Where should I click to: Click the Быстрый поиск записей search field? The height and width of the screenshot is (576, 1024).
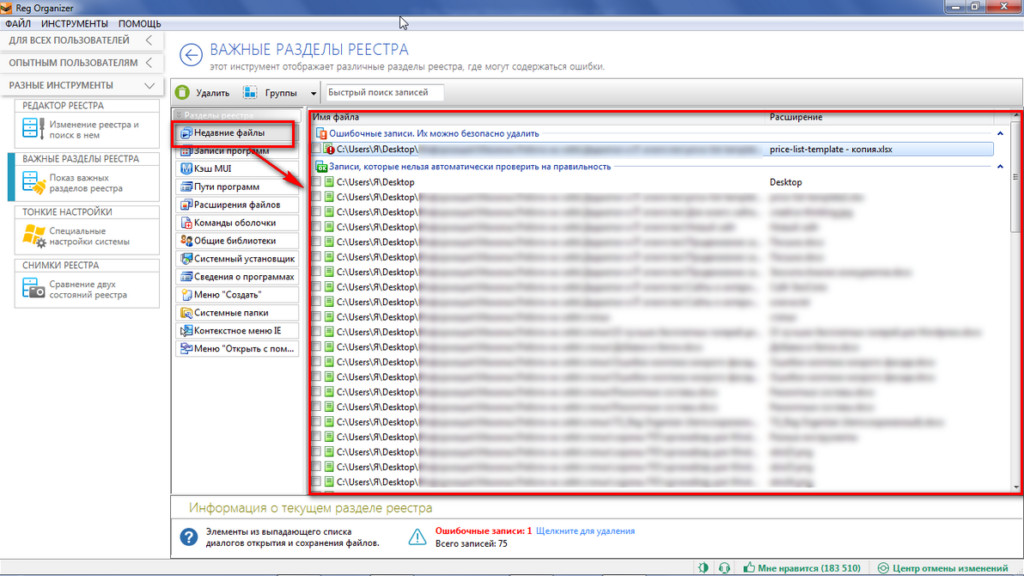pyautogui.click(x=384, y=93)
